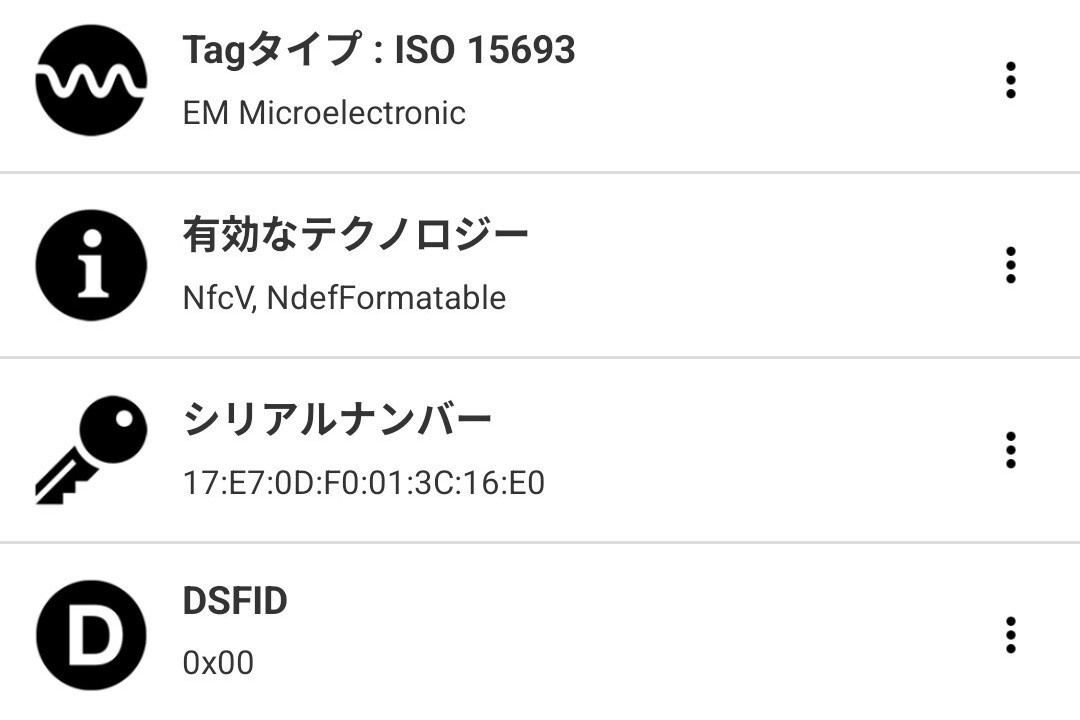Screen dimensions: 1080x720
Task: Click the 0x00 DSFID value
Action: tap(218, 663)
